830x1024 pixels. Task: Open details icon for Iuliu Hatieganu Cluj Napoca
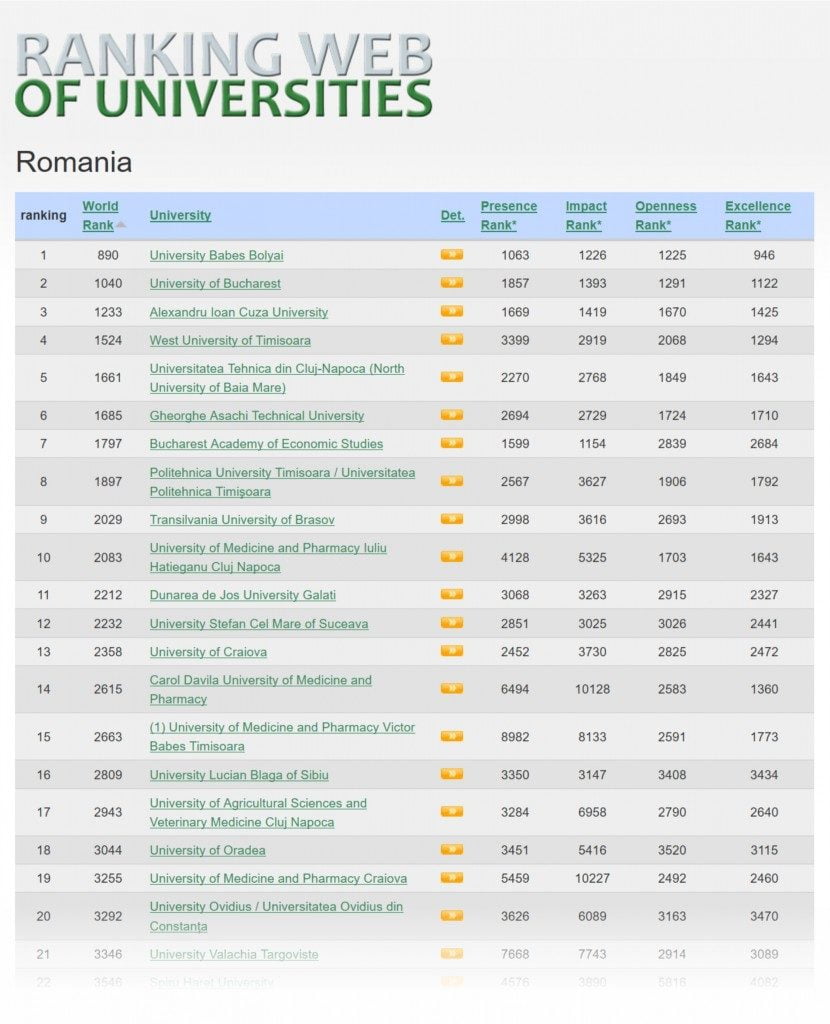[x=452, y=557]
